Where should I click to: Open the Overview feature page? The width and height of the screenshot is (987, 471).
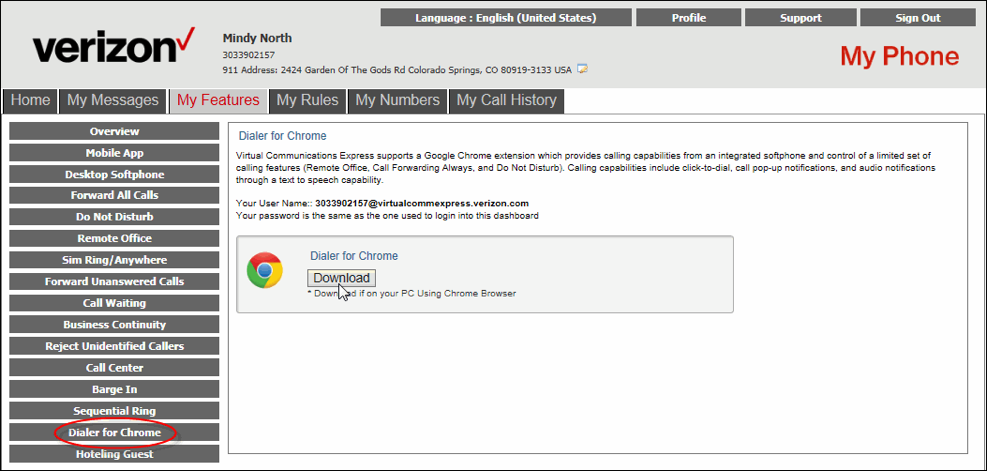click(114, 132)
